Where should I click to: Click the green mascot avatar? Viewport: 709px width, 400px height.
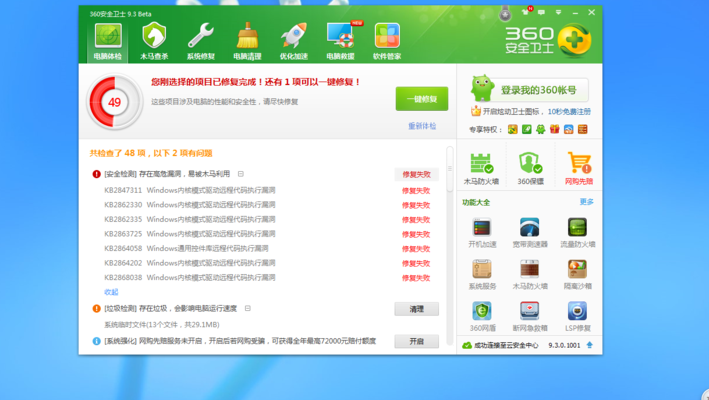(x=482, y=88)
